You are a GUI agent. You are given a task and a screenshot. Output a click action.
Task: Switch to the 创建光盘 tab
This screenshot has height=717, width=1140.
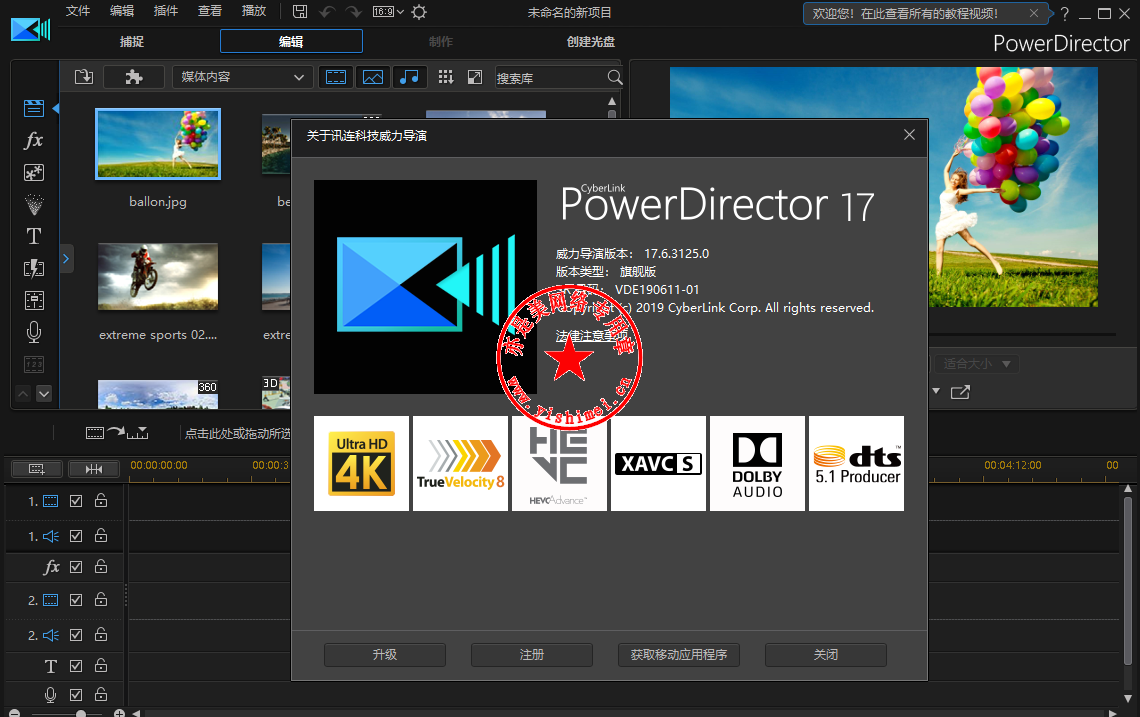point(590,41)
